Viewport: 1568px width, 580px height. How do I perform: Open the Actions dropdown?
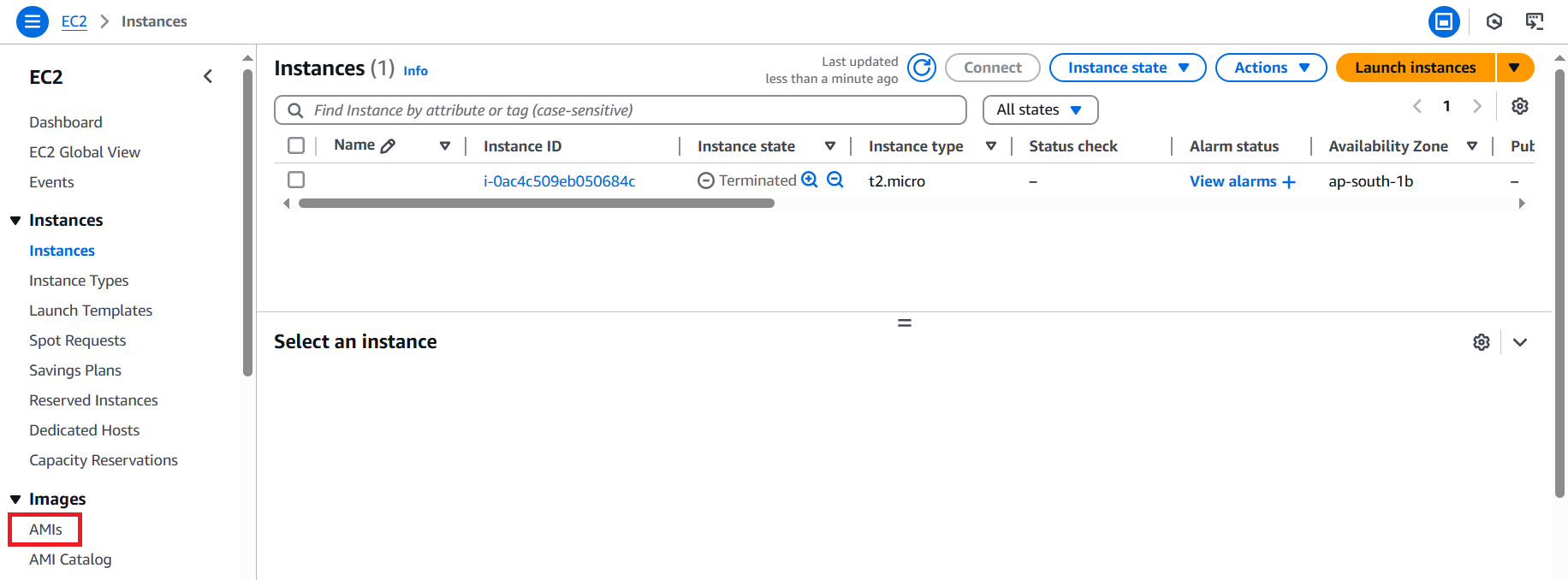(x=1271, y=68)
